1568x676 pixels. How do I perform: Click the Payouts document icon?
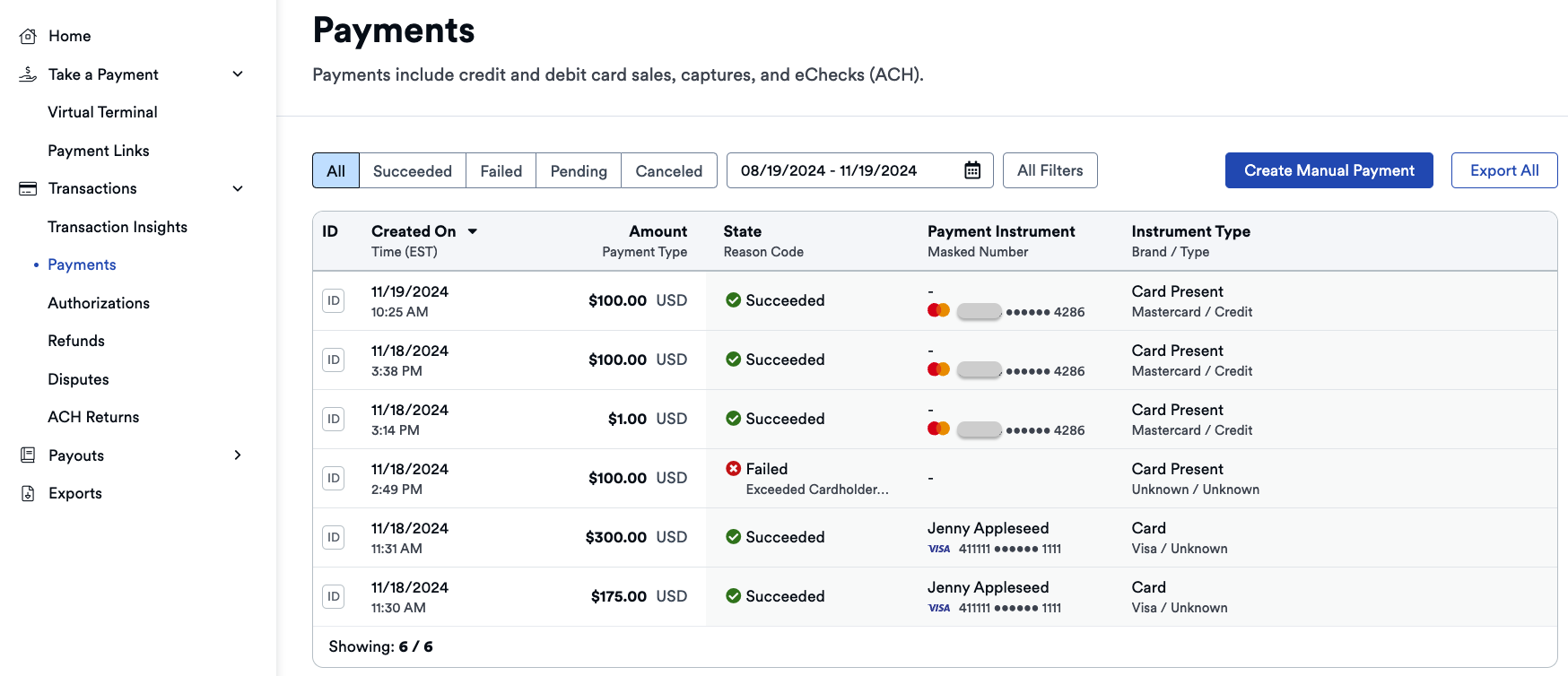pyautogui.click(x=28, y=455)
